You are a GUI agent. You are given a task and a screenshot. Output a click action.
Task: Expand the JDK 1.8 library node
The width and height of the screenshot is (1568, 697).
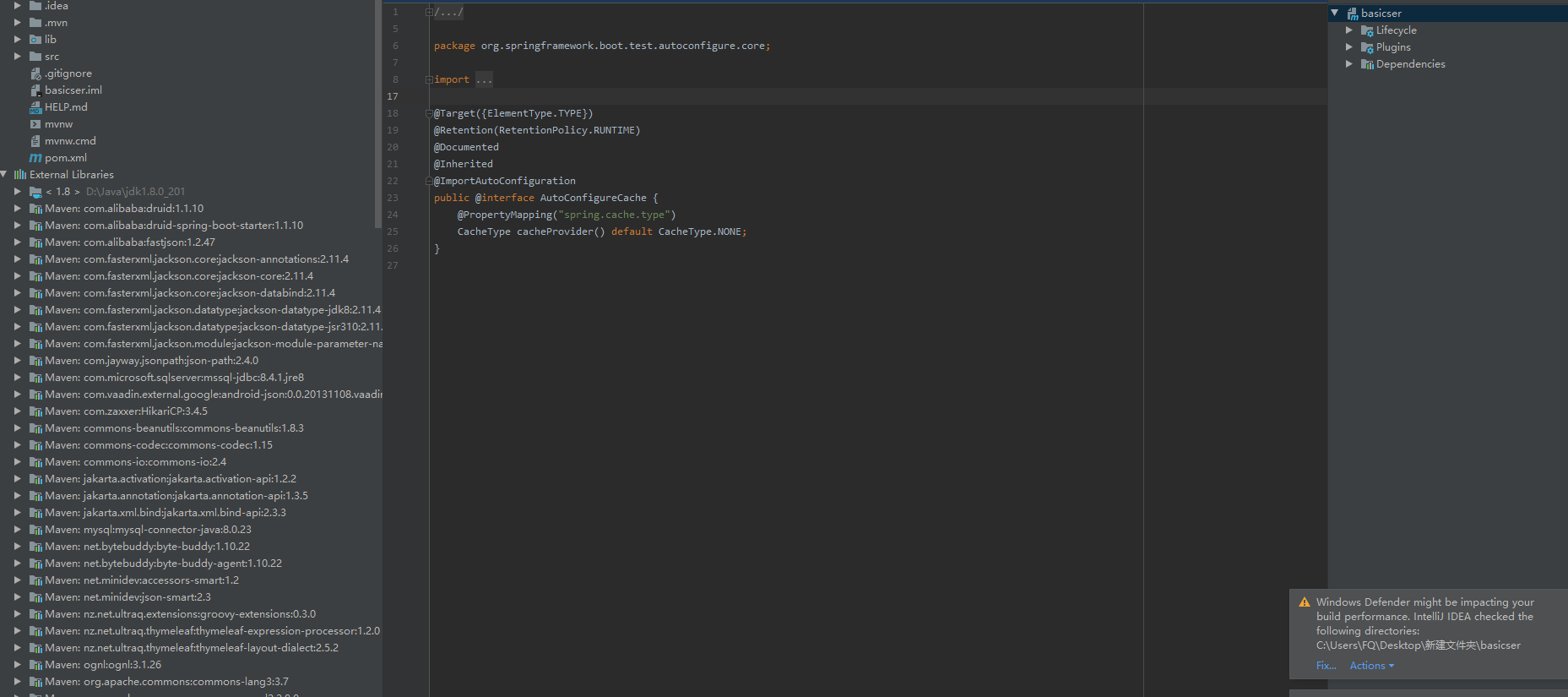pos(17,192)
